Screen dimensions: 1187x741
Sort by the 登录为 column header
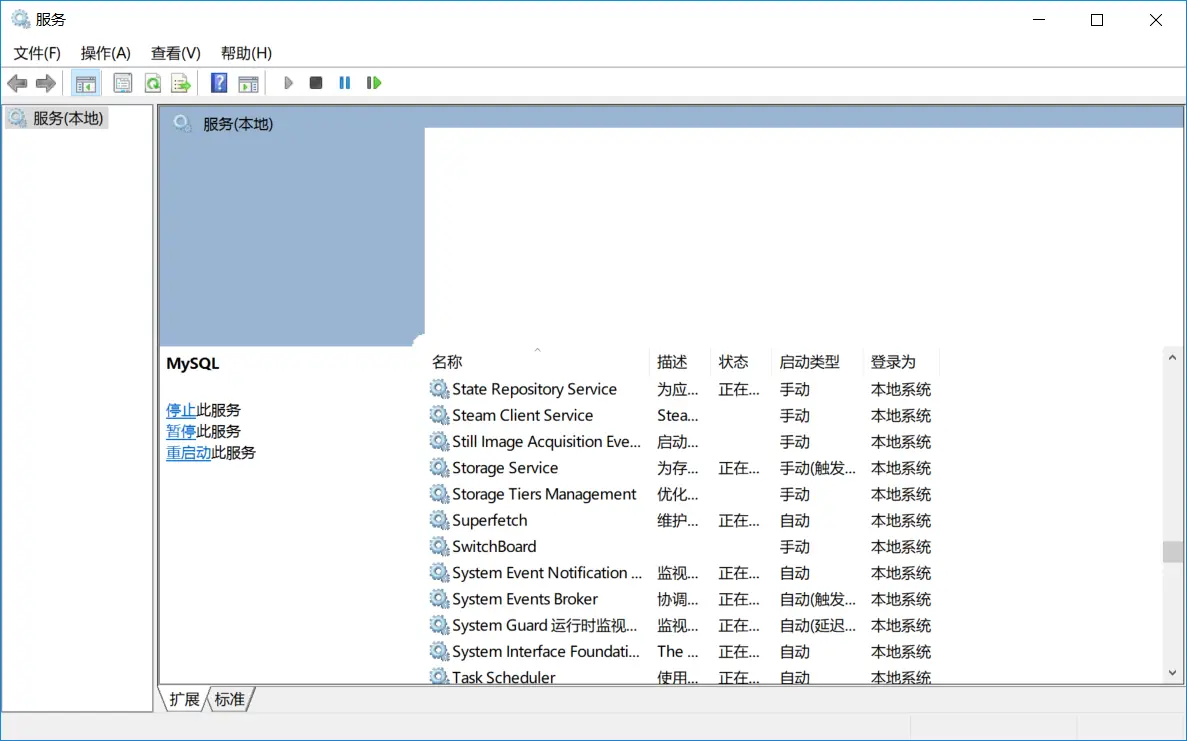pyautogui.click(x=901, y=362)
